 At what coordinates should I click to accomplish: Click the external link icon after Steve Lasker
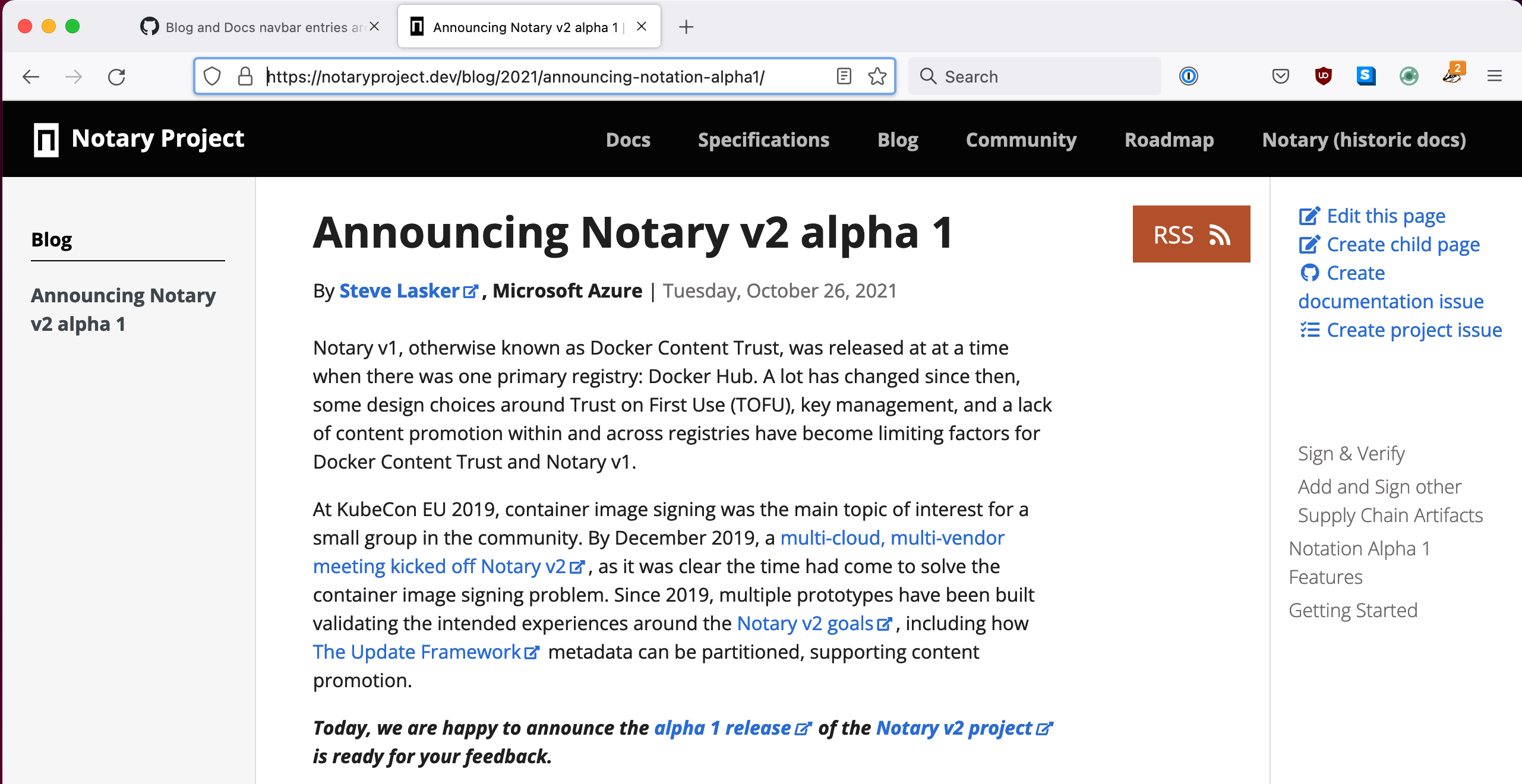click(x=471, y=291)
